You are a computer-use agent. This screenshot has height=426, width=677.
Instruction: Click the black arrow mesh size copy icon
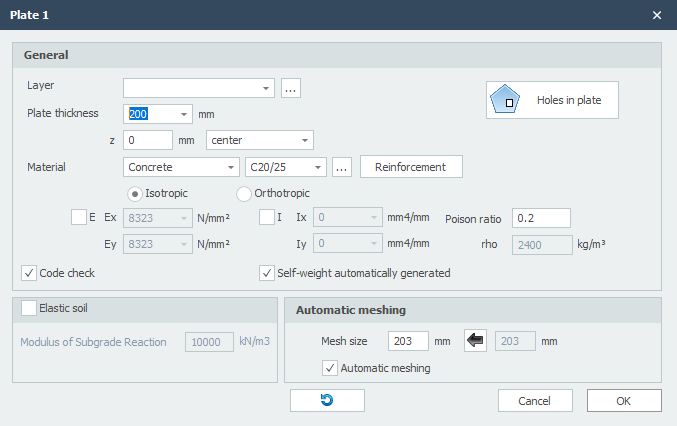[x=475, y=341]
